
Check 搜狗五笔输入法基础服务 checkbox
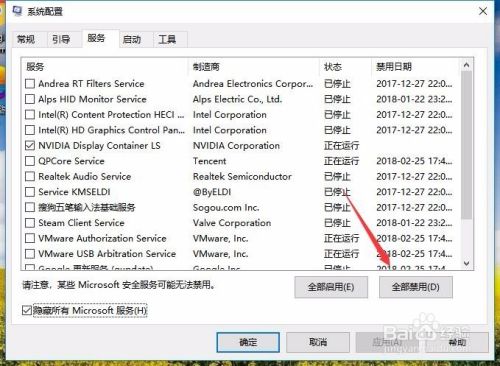pos(30,207)
